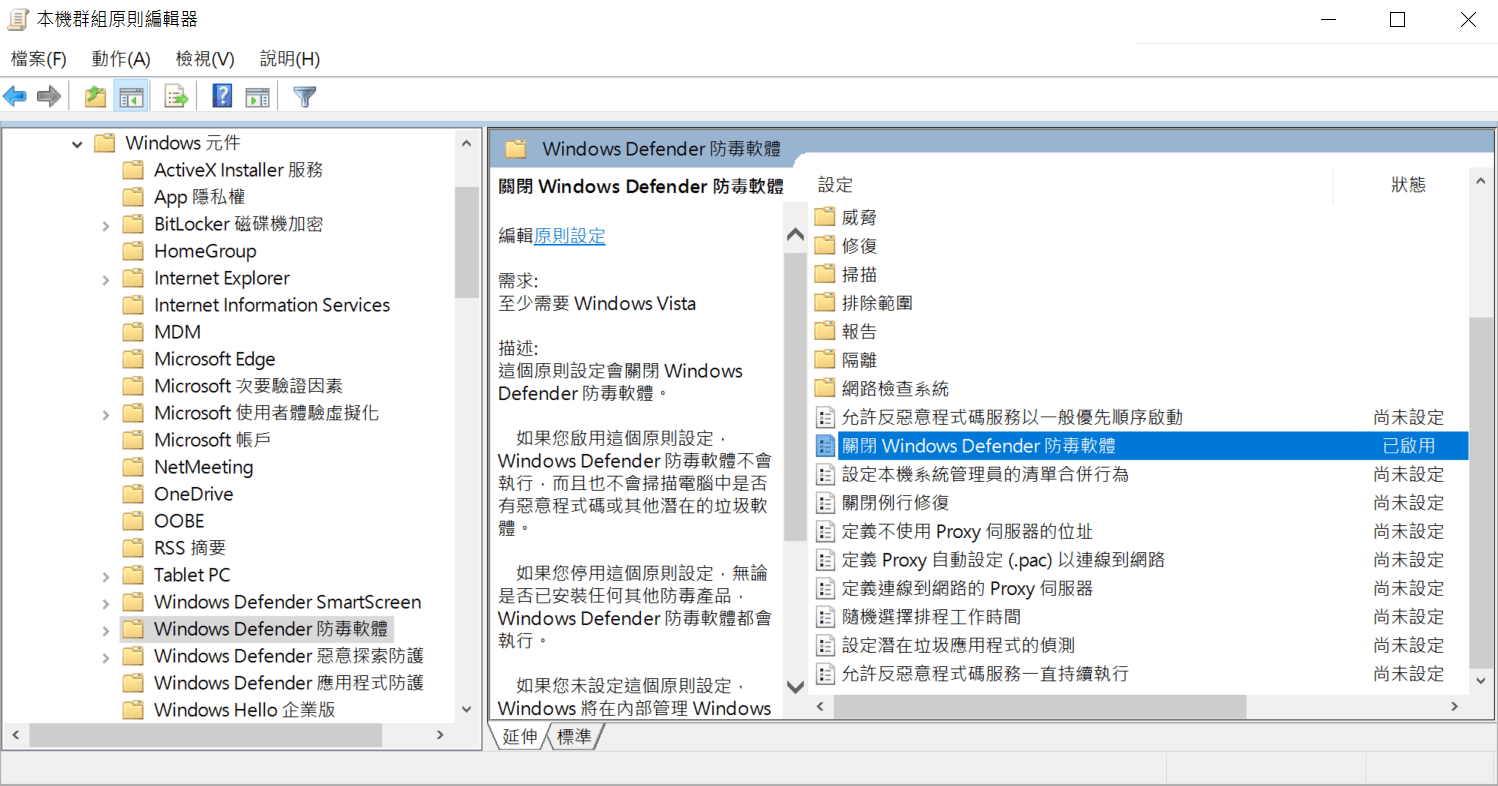Click the 本機群組原則編輯器 title bar app icon
This screenshot has height=786, width=1498.
click(x=17, y=19)
